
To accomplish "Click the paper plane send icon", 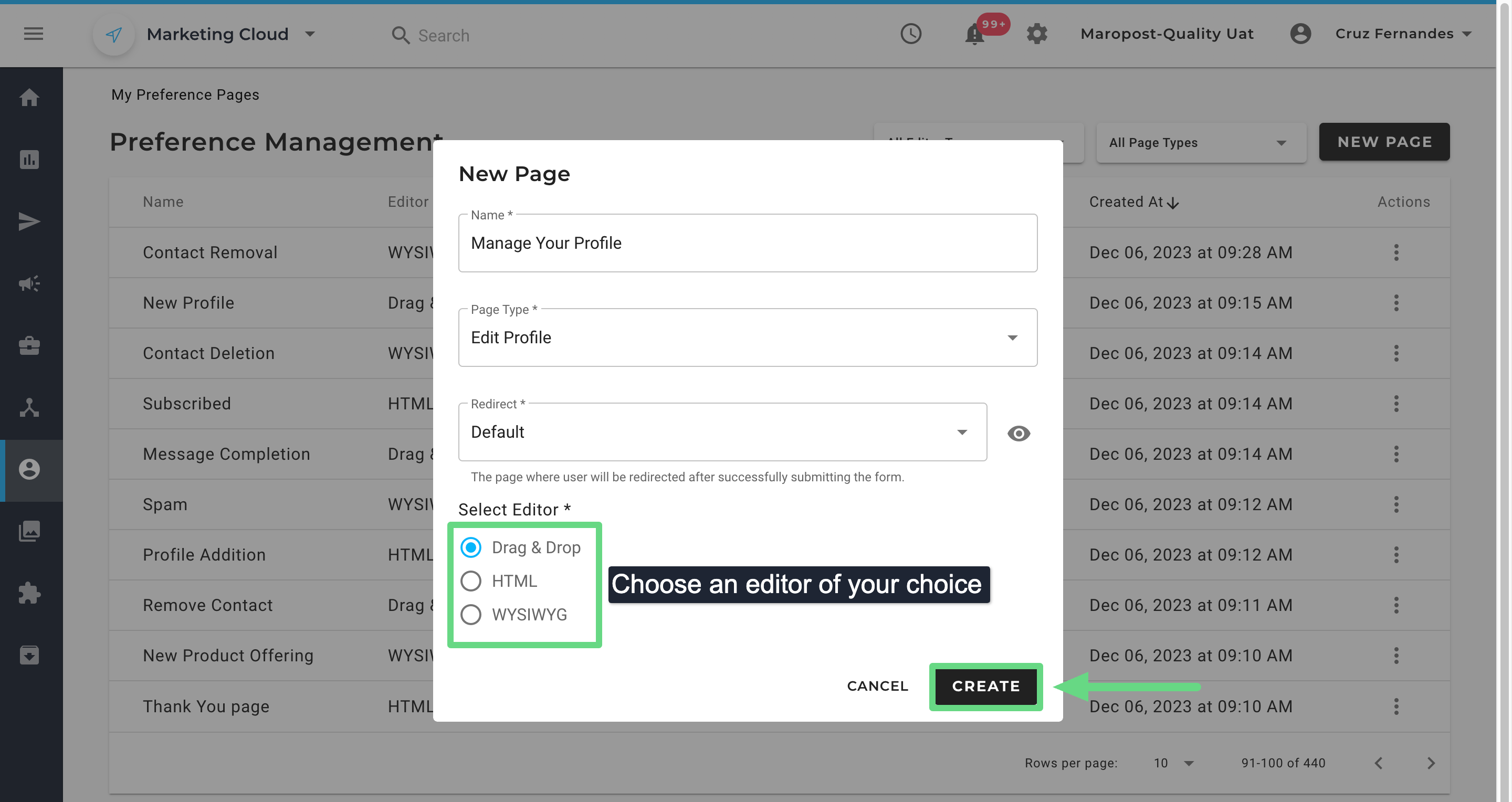I will 29,222.
